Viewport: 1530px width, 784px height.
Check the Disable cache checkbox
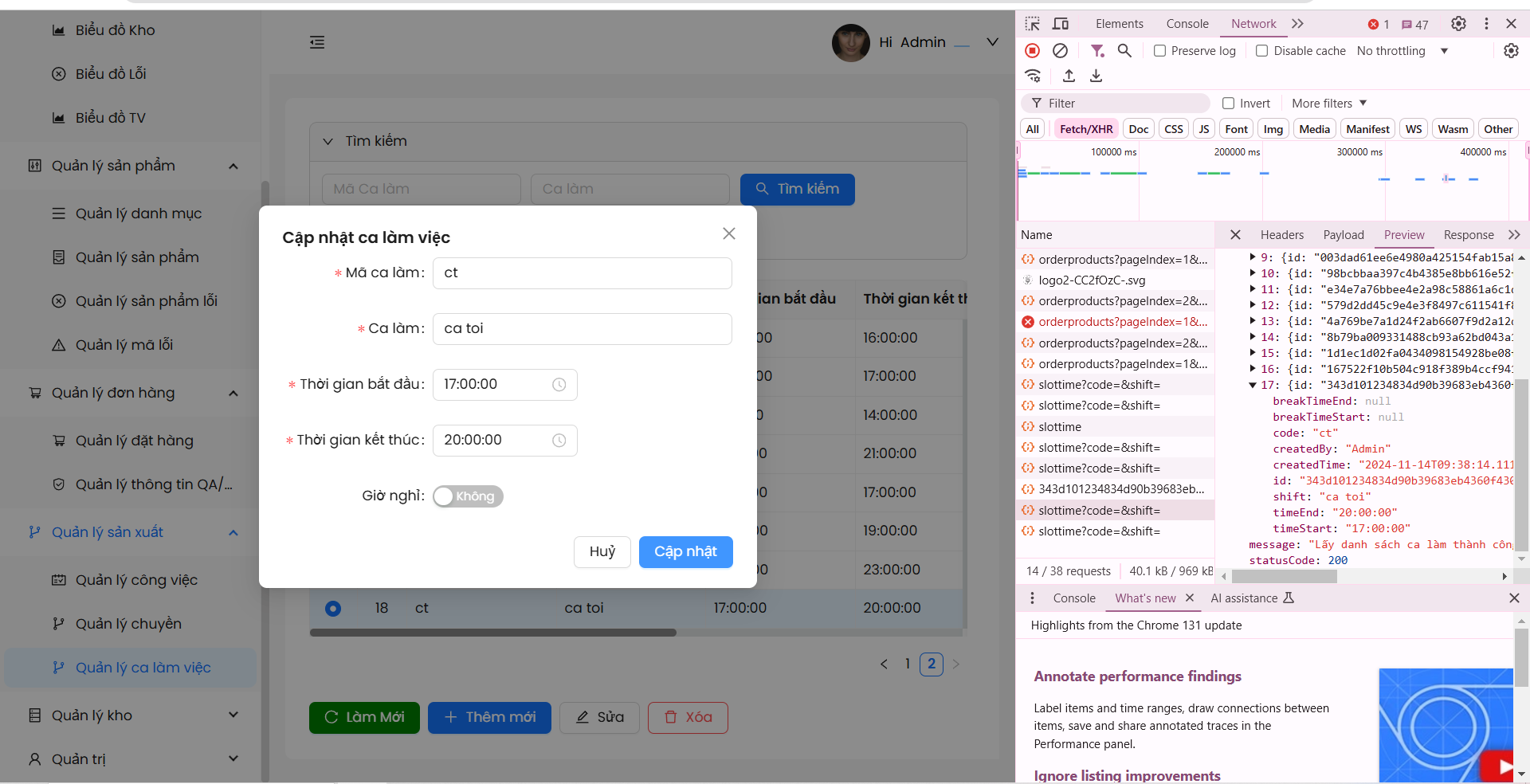(x=1261, y=51)
